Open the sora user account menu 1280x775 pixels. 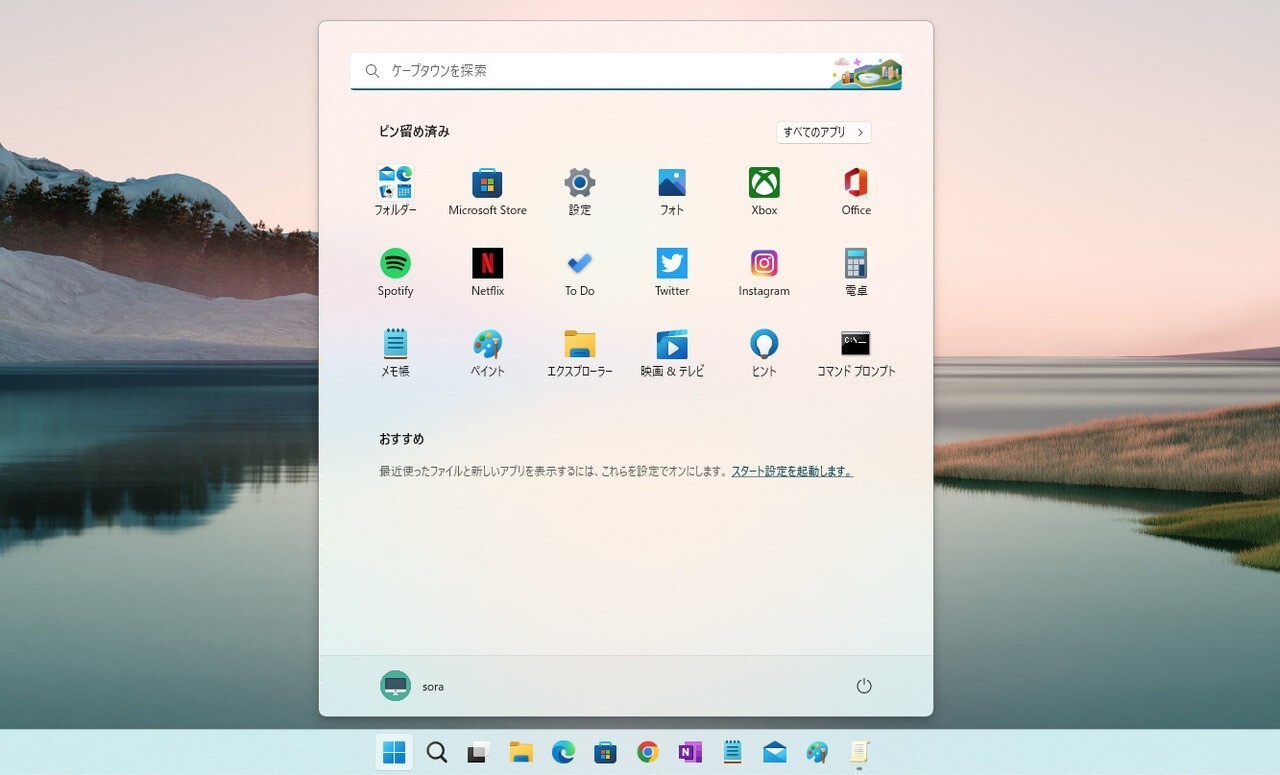click(412, 686)
